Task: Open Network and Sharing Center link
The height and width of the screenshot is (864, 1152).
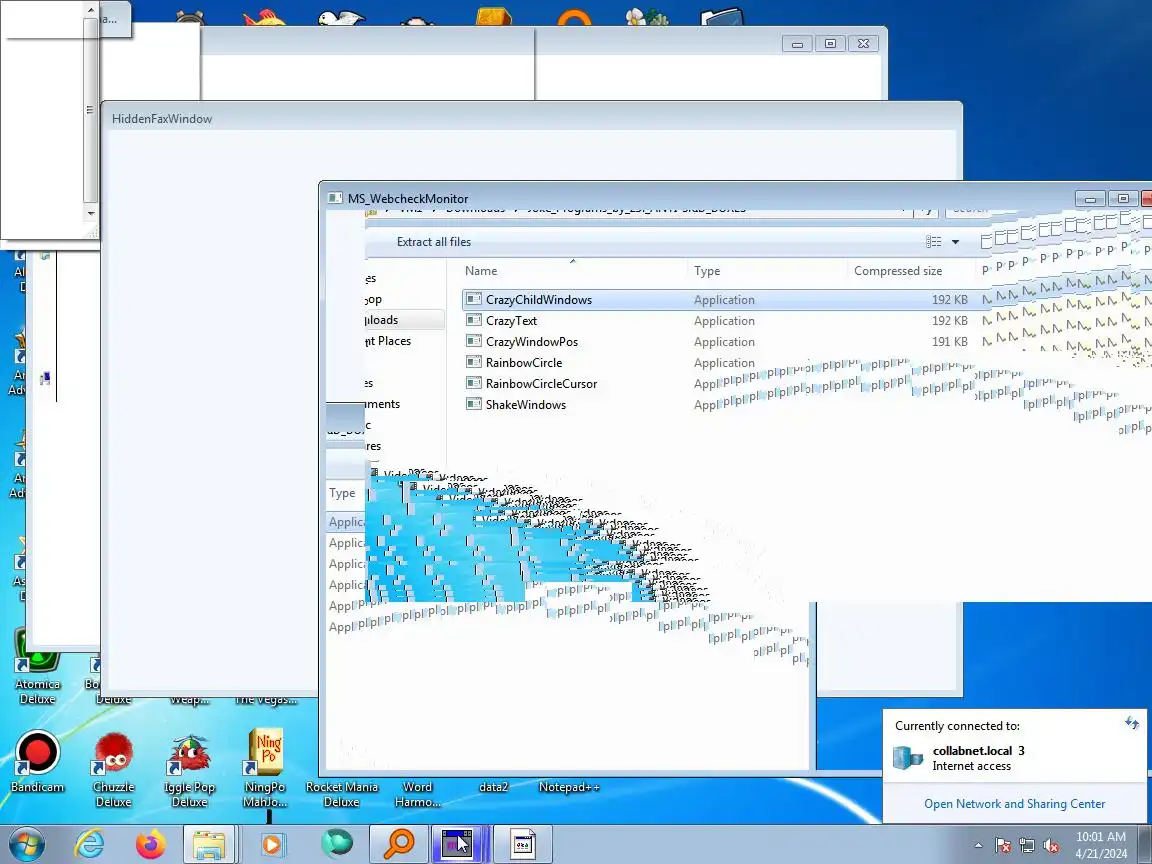Action: click(x=1014, y=804)
